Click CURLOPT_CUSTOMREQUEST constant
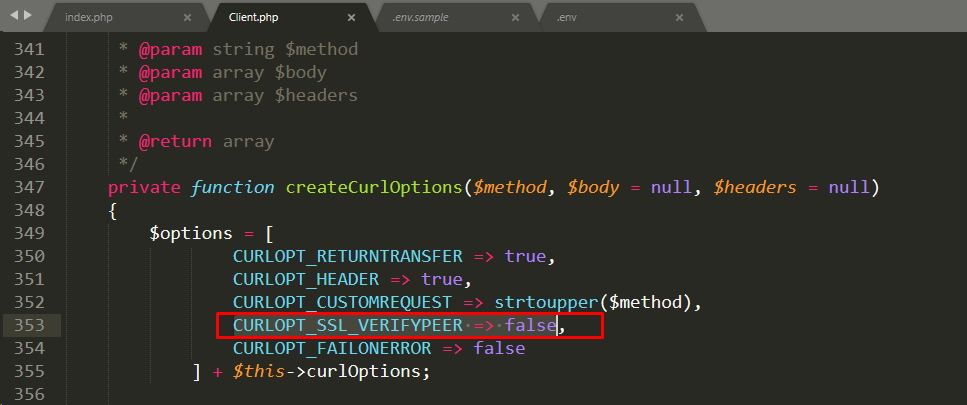The width and height of the screenshot is (967, 405). (x=342, y=302)
